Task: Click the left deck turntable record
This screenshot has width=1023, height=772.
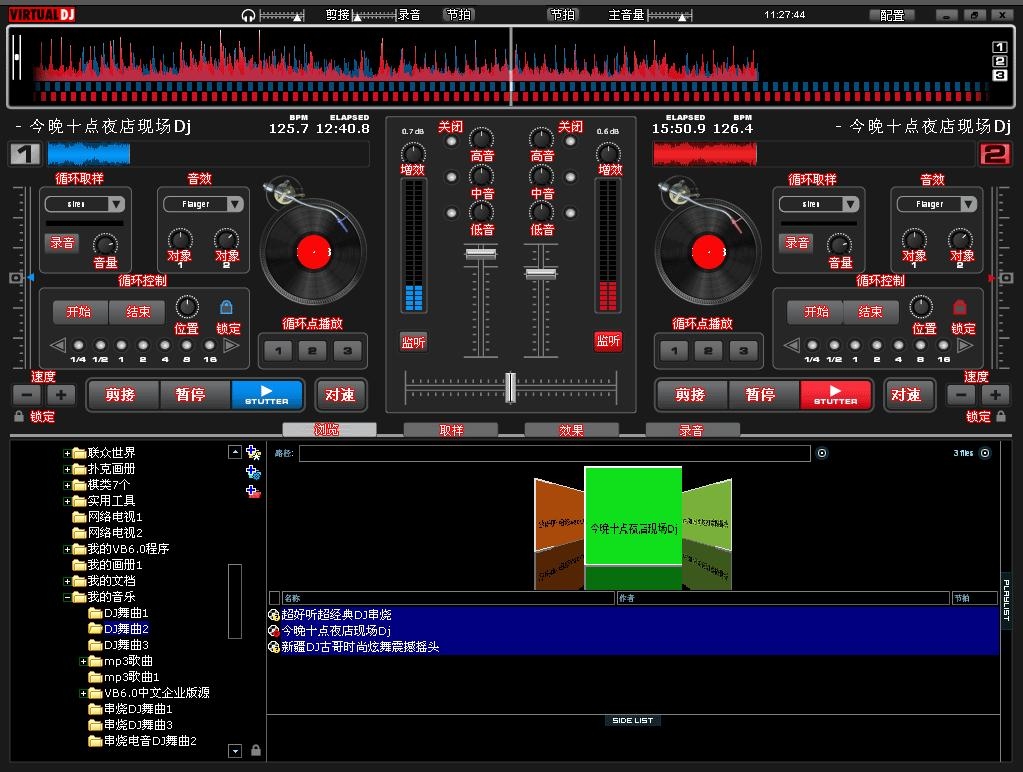Action: [313, 252]
